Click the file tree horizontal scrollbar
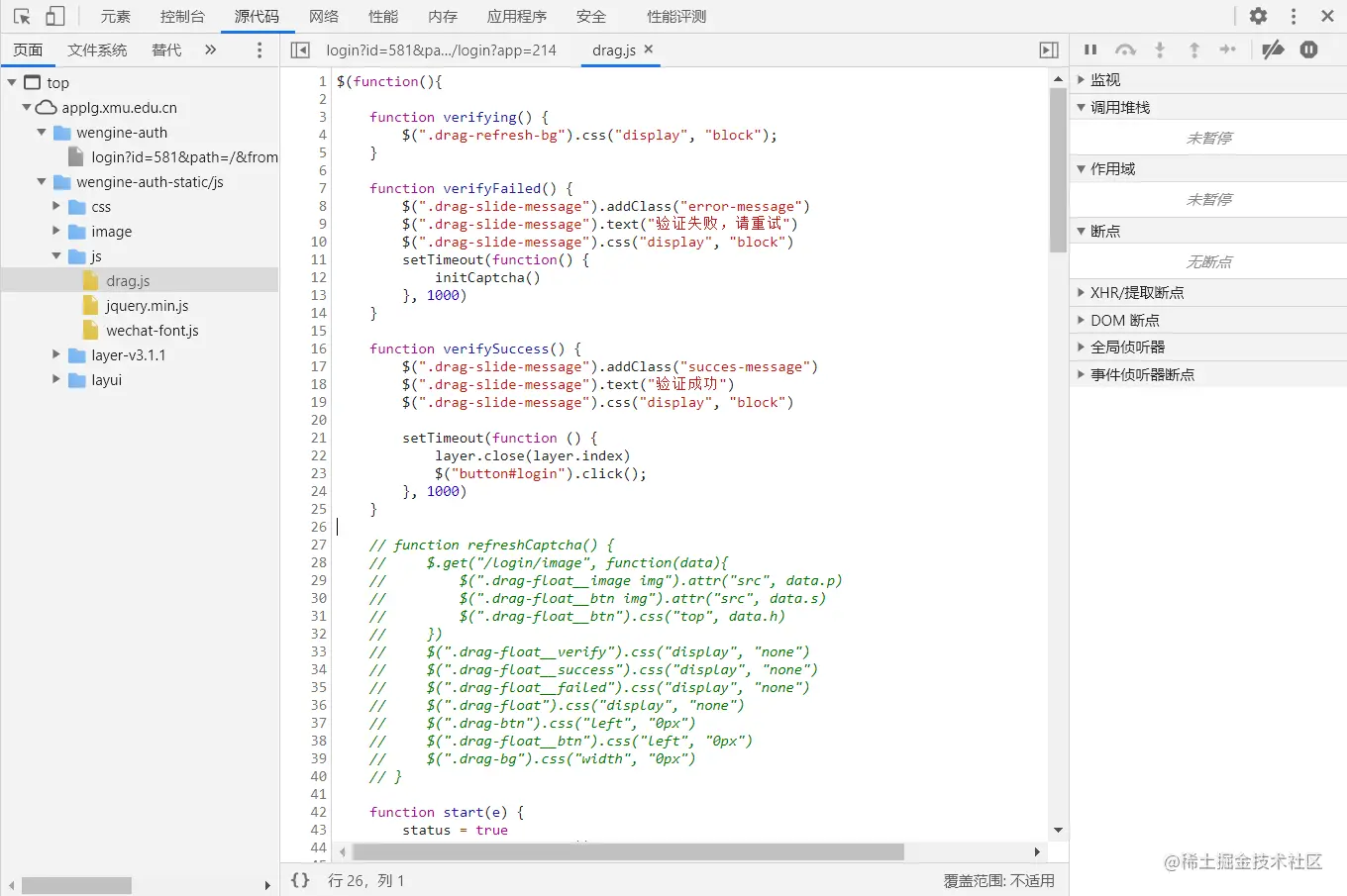The width and height of the screenshot is (1347, 896). [x=76, y=885]
